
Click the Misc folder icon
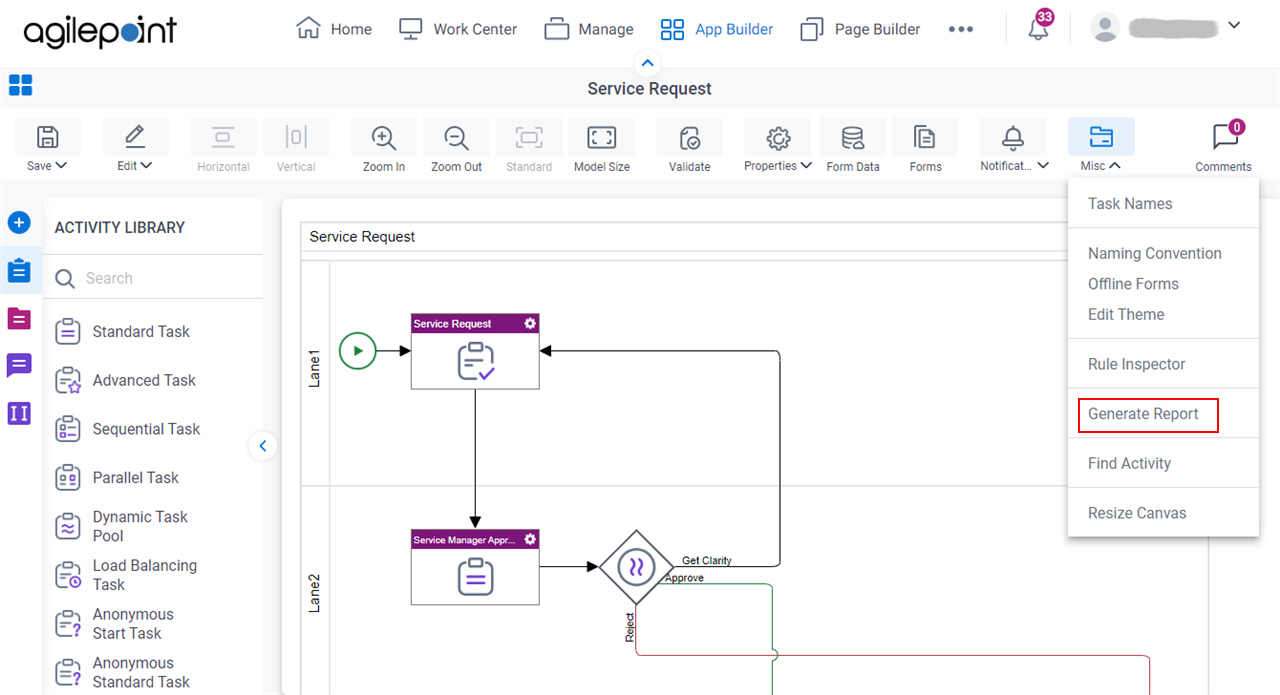(x=1101, y=137)
